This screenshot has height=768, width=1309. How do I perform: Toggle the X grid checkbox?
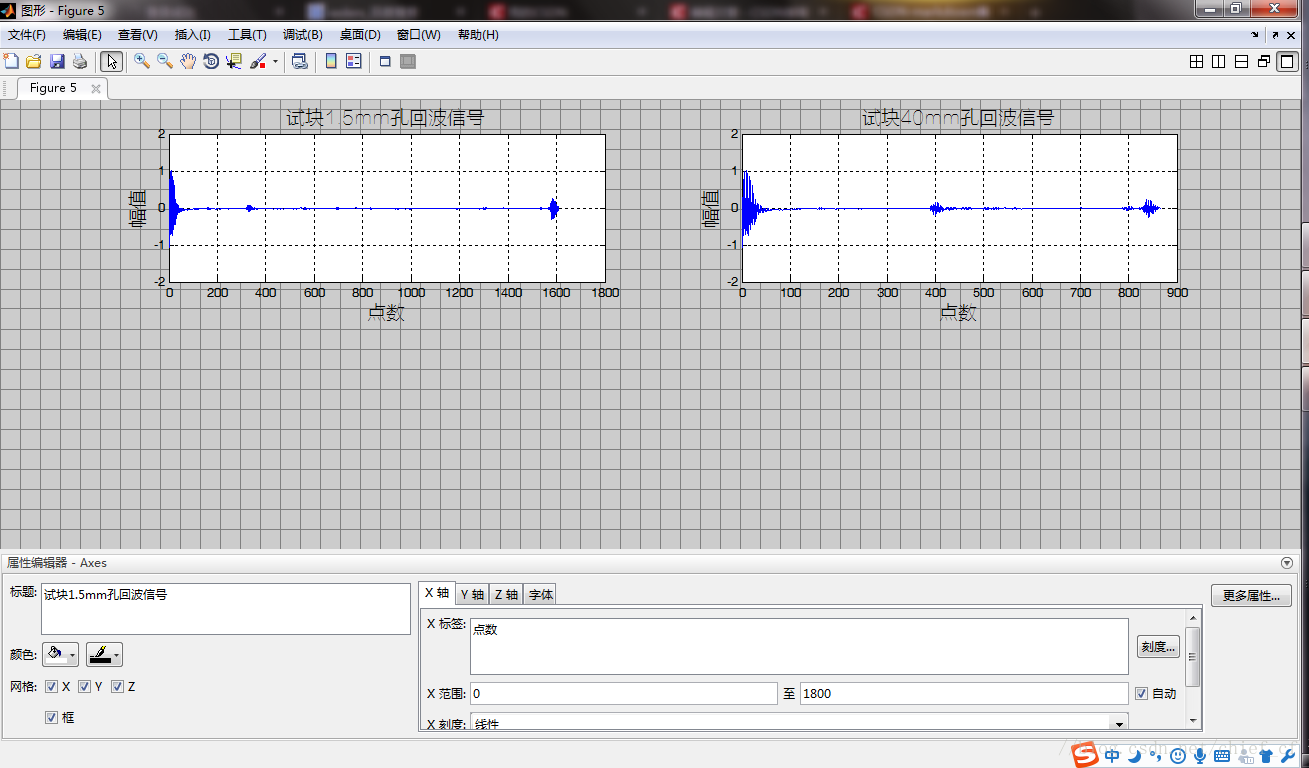pos(51,687)
